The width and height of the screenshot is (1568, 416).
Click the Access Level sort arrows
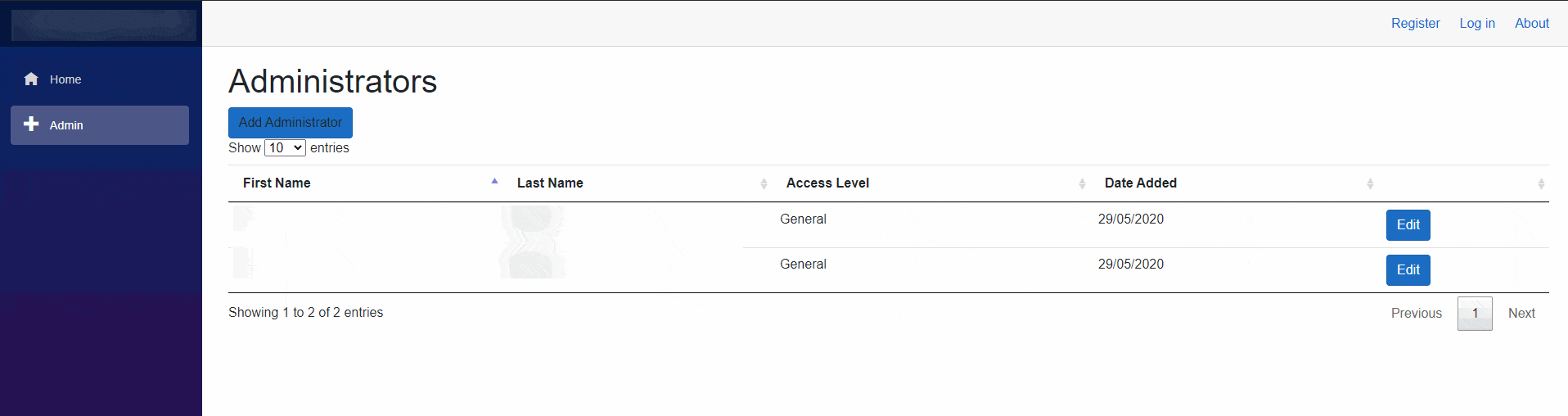pos(1082,183)
